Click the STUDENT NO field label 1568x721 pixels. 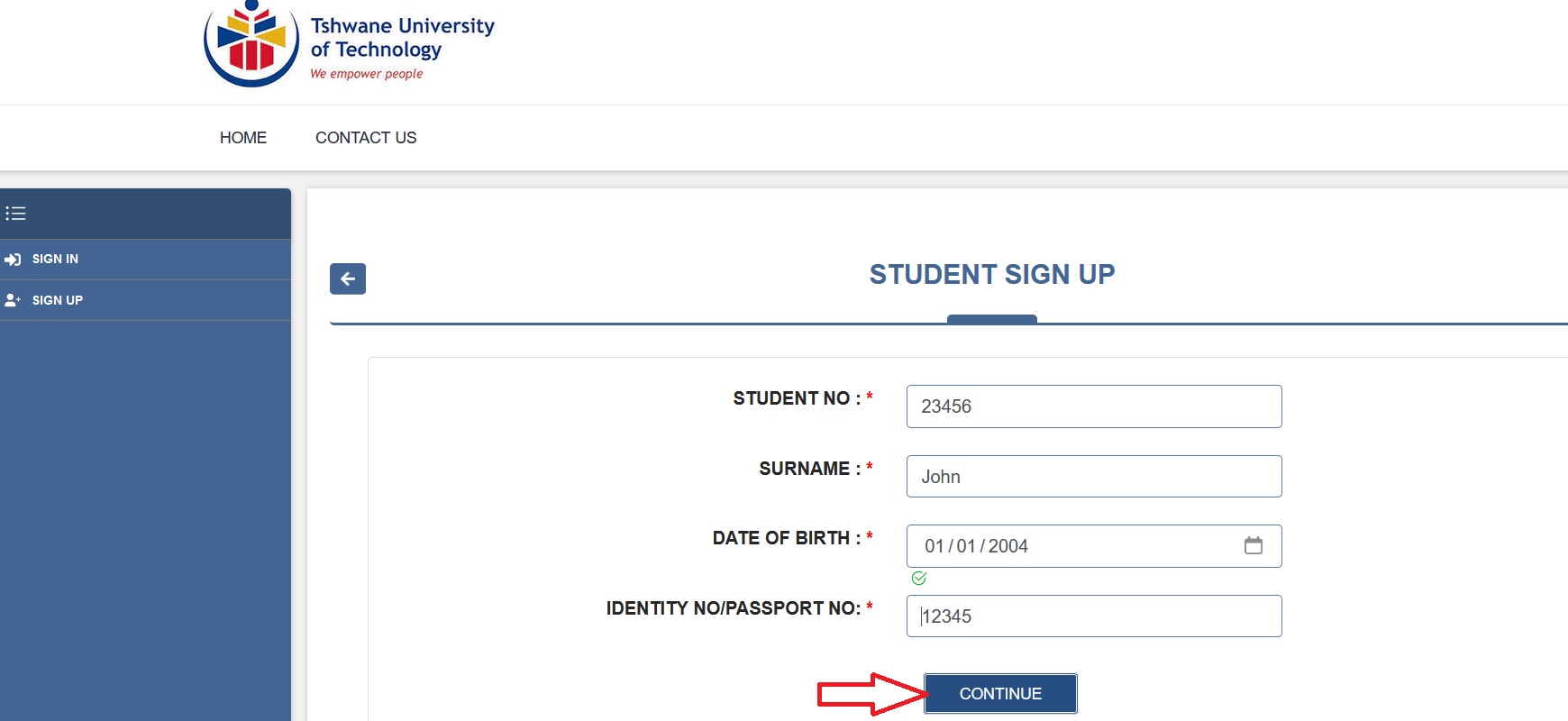pos(791,398)
